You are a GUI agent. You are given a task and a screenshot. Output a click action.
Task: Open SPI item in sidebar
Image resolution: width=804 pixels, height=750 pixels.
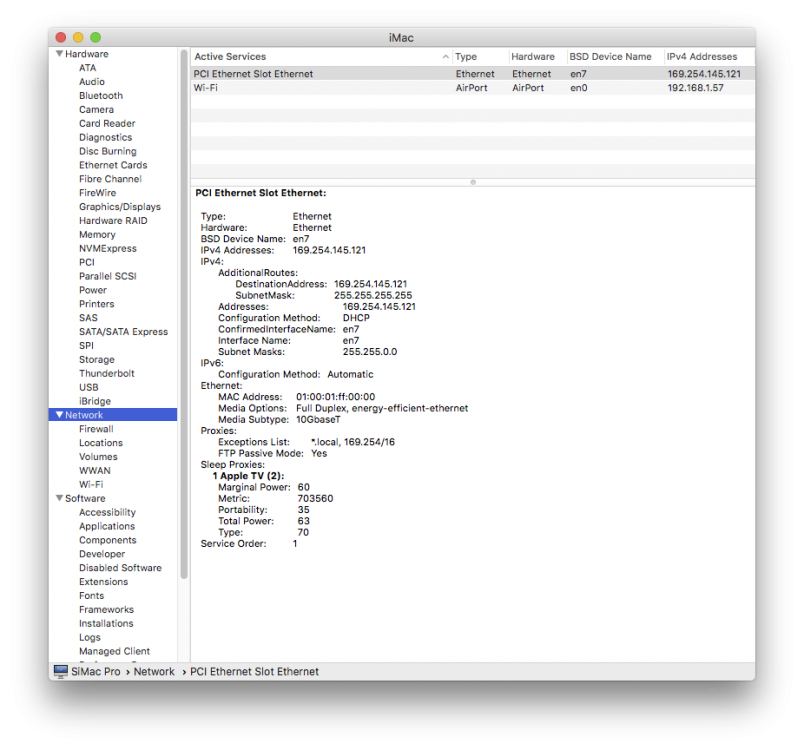coord(86,345)
